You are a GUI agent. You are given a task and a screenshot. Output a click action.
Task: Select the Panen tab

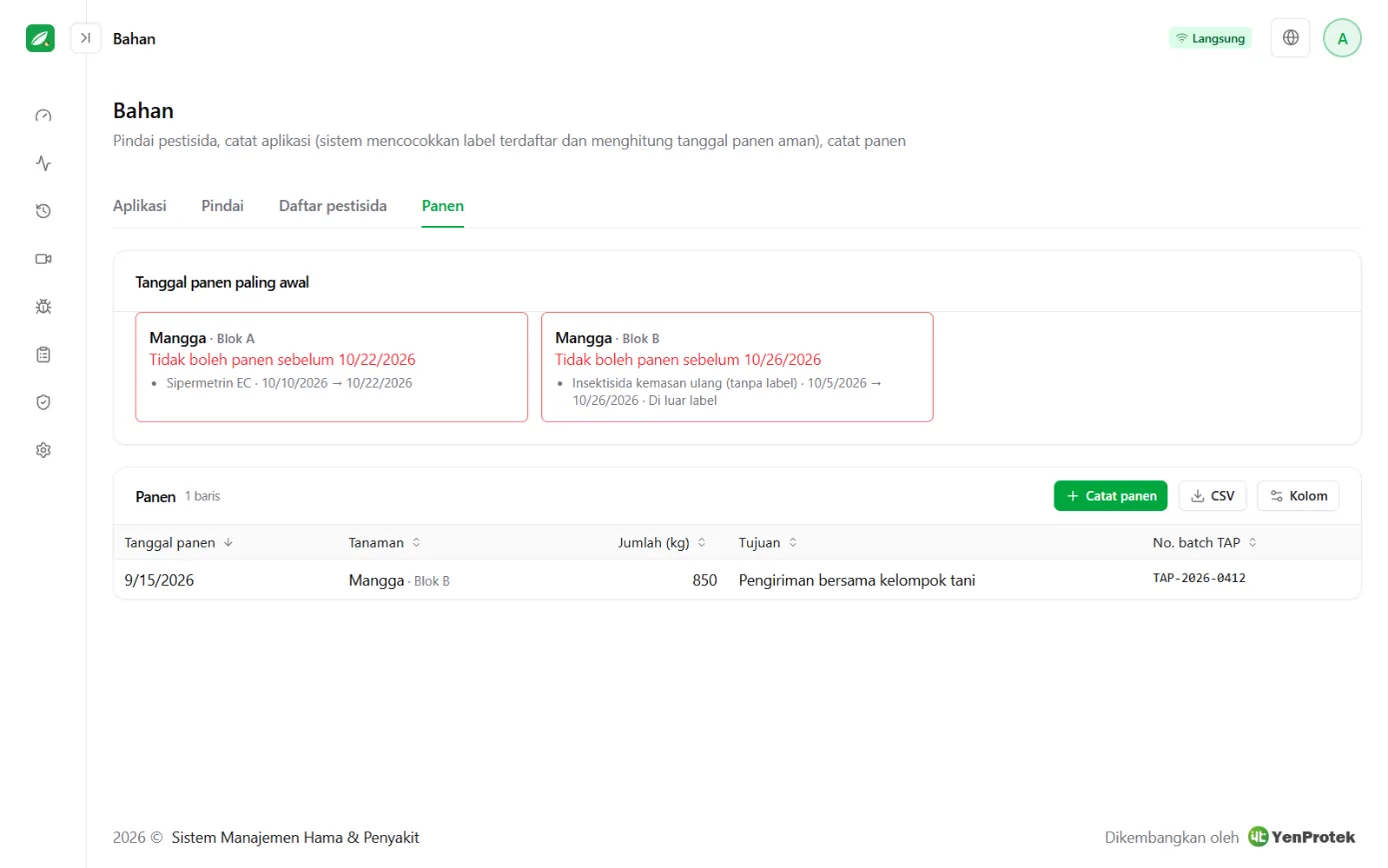click(x=442, y=206)
